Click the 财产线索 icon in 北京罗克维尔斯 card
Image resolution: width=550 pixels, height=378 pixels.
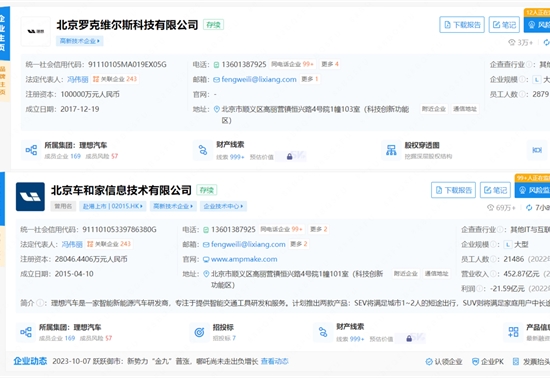(203, 150)
